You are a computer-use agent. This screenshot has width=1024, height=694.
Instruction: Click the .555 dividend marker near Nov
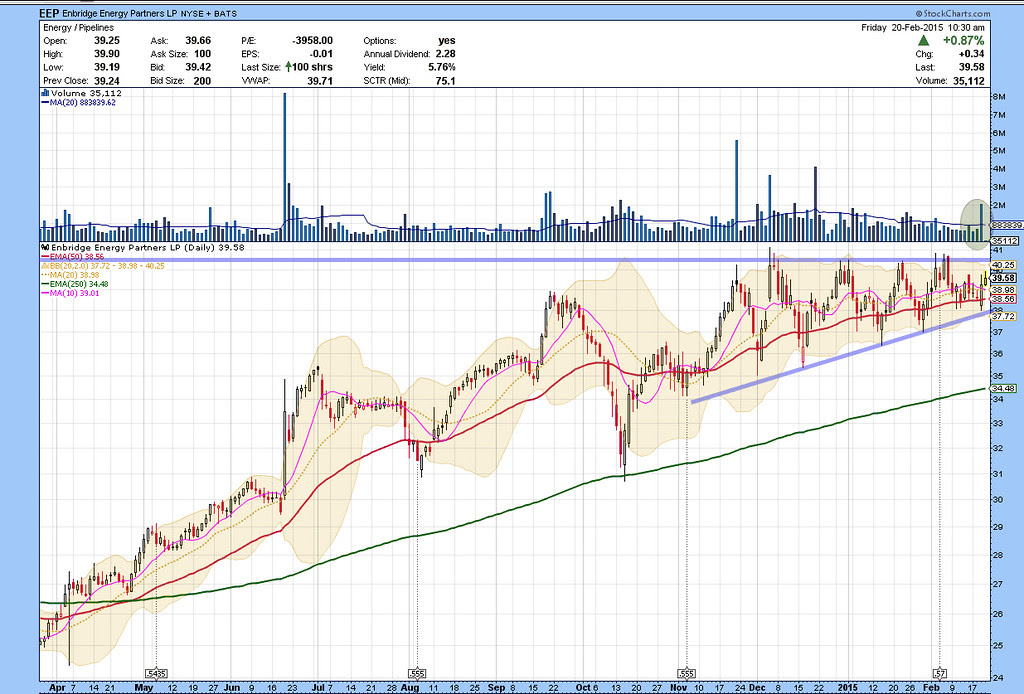686,673
